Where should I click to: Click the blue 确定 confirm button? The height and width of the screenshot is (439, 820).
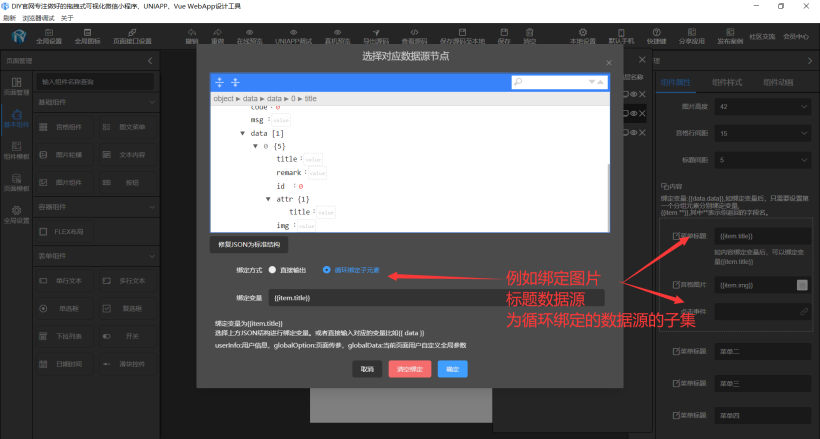point(452,369)
